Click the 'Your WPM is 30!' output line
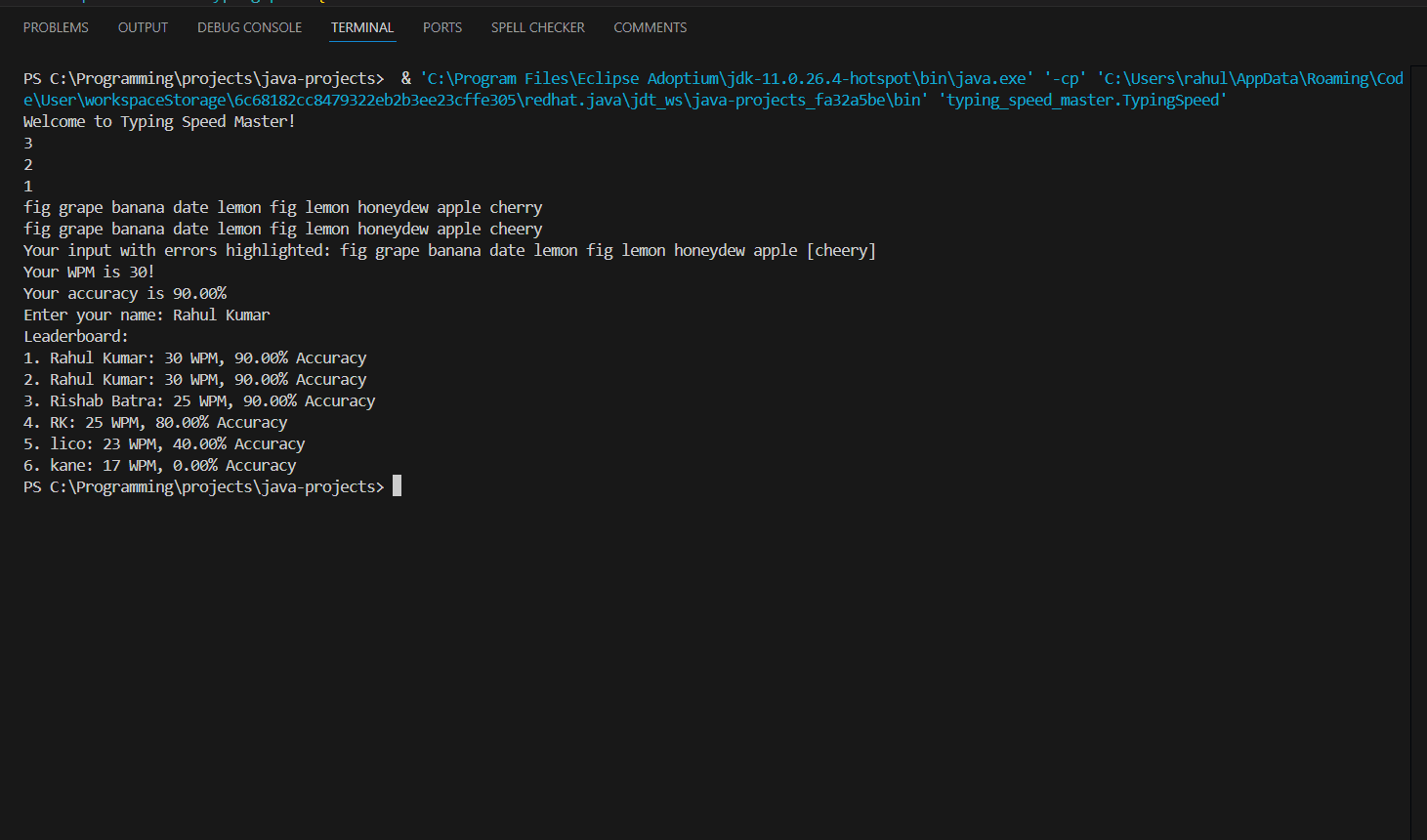Image resolution: width=1427 pixels, height=840 pixels. tap(89, 273)
